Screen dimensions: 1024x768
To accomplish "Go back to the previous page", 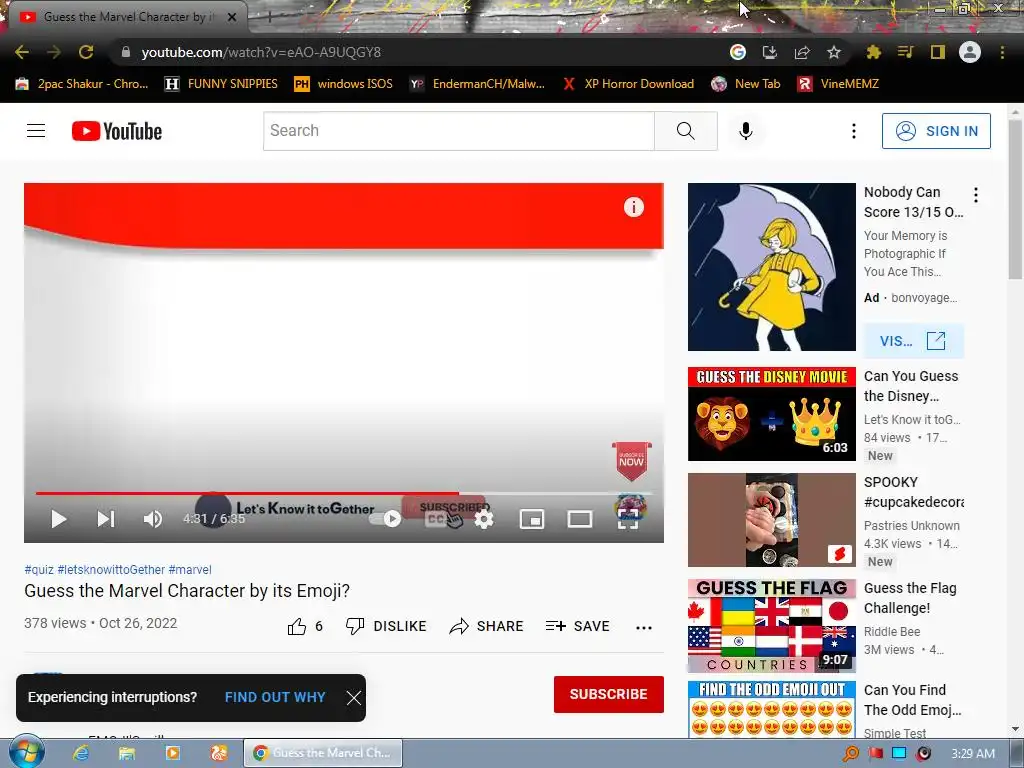I will (x=22, y=52).
